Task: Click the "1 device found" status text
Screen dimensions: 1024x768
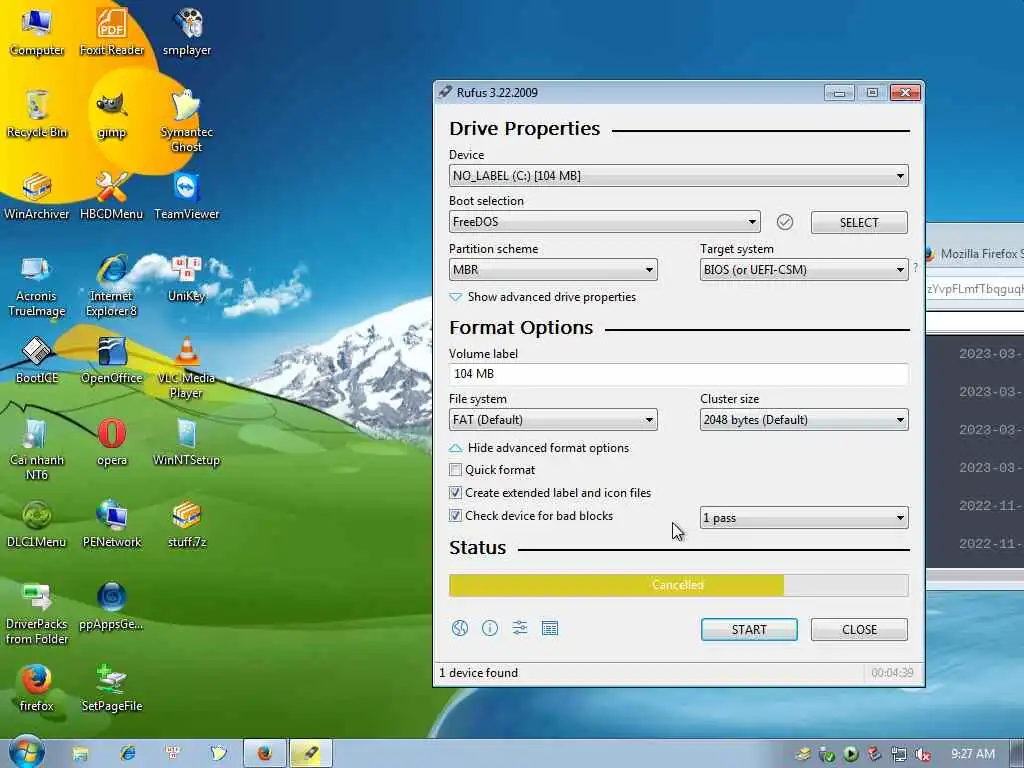Action: [478, 673]
